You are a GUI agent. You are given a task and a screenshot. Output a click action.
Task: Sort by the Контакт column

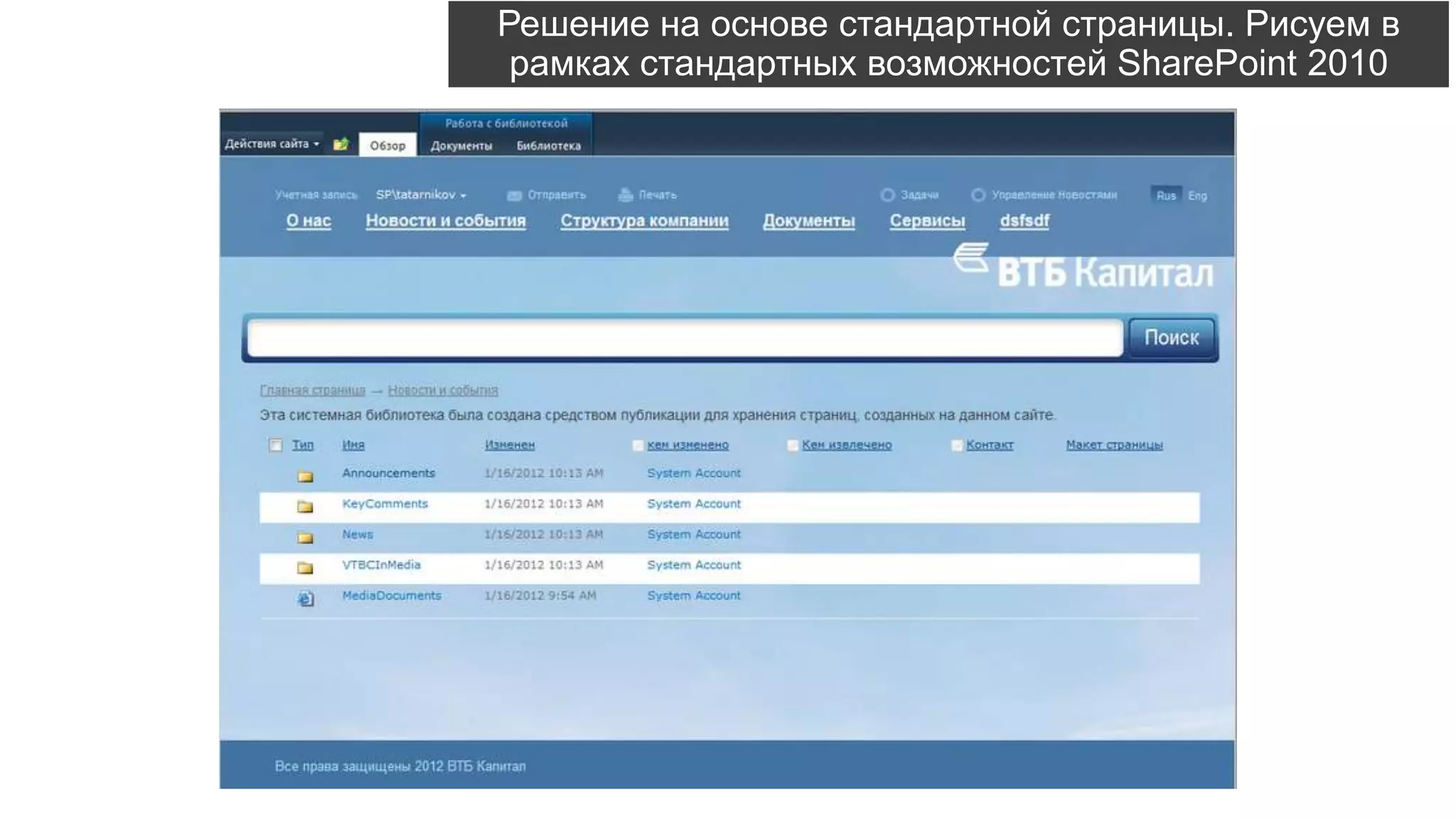[x=990, y=445]
